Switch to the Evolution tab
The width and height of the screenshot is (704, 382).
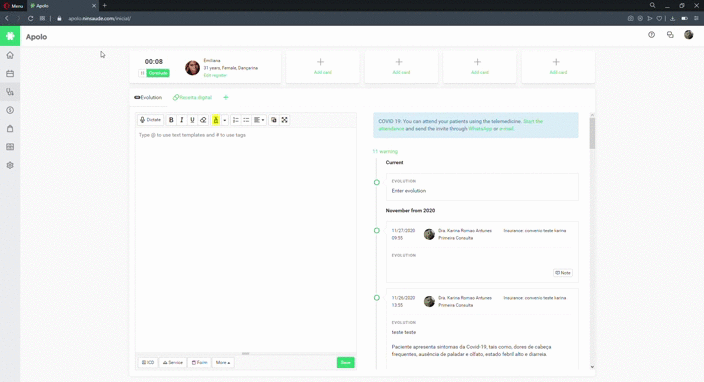(x=148, y=97)
